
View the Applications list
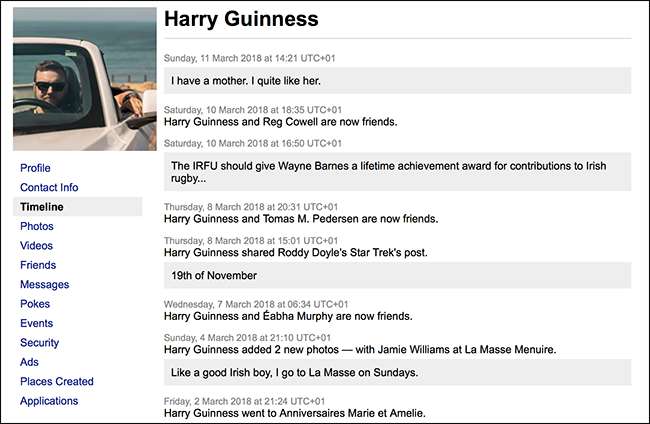49,401
